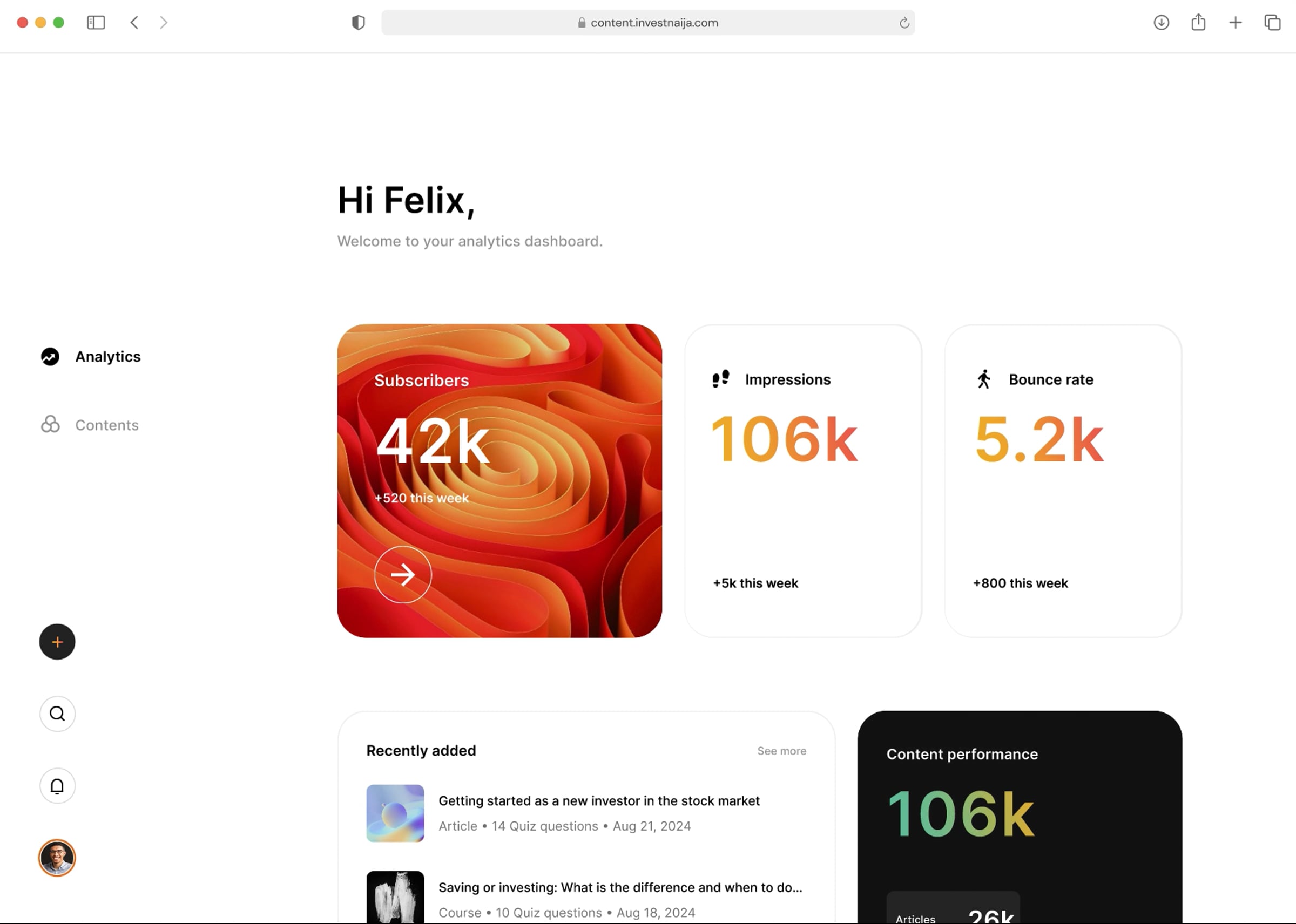
Task: Reload the page in address bar
Action: point(904,23)
